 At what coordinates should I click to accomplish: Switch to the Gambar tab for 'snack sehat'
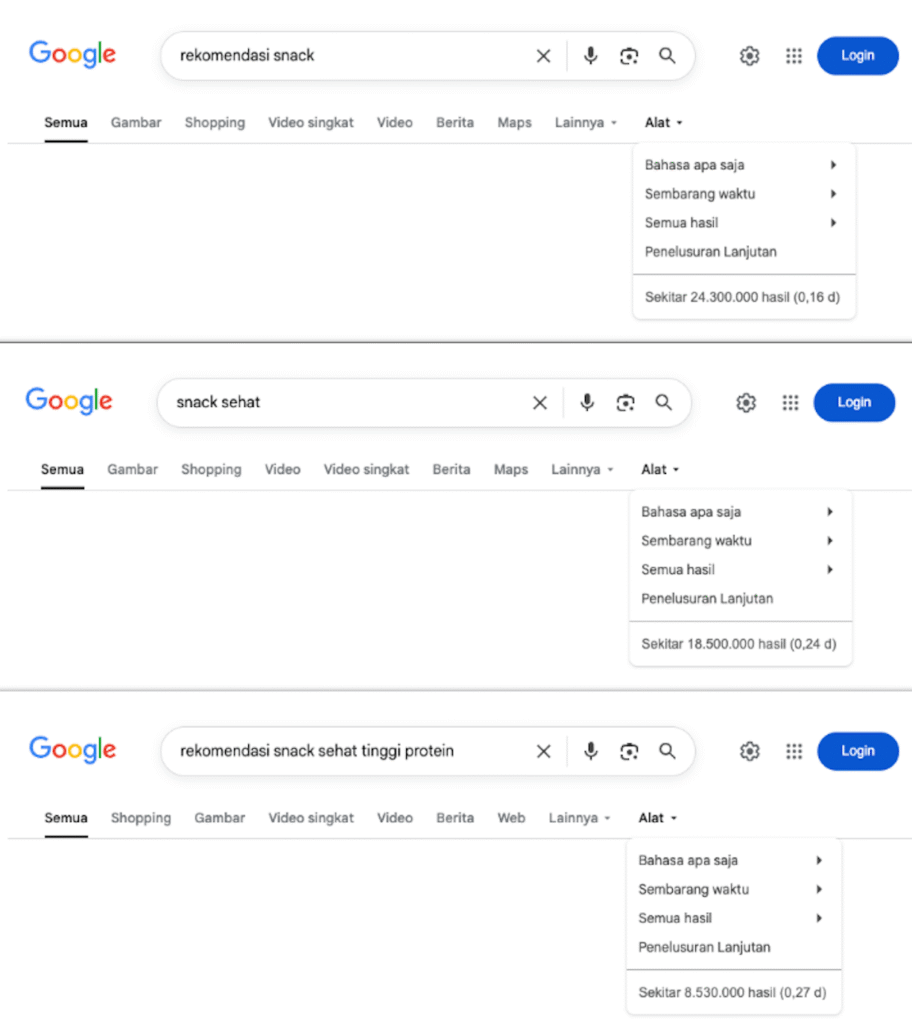tap(132, 469)
